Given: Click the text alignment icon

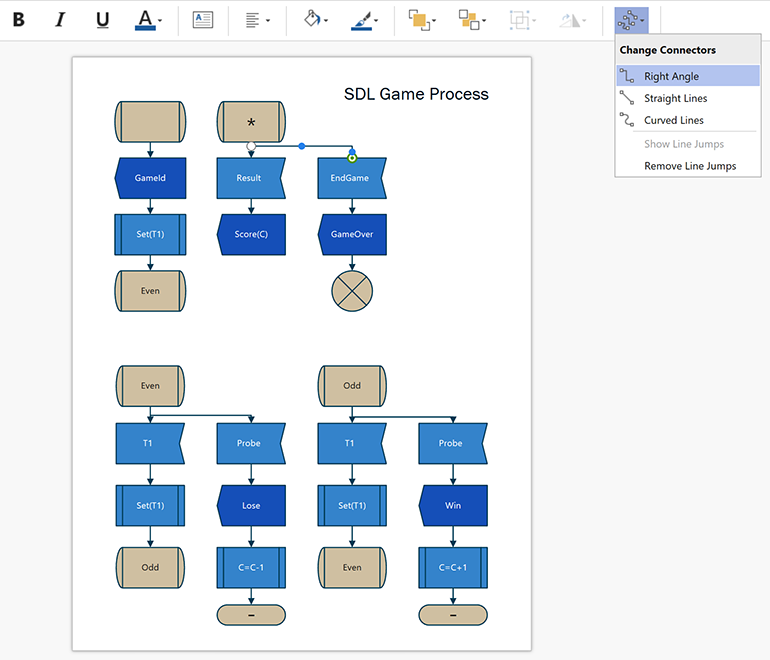Looking at the screenshot, I should (x=253, y=19).
